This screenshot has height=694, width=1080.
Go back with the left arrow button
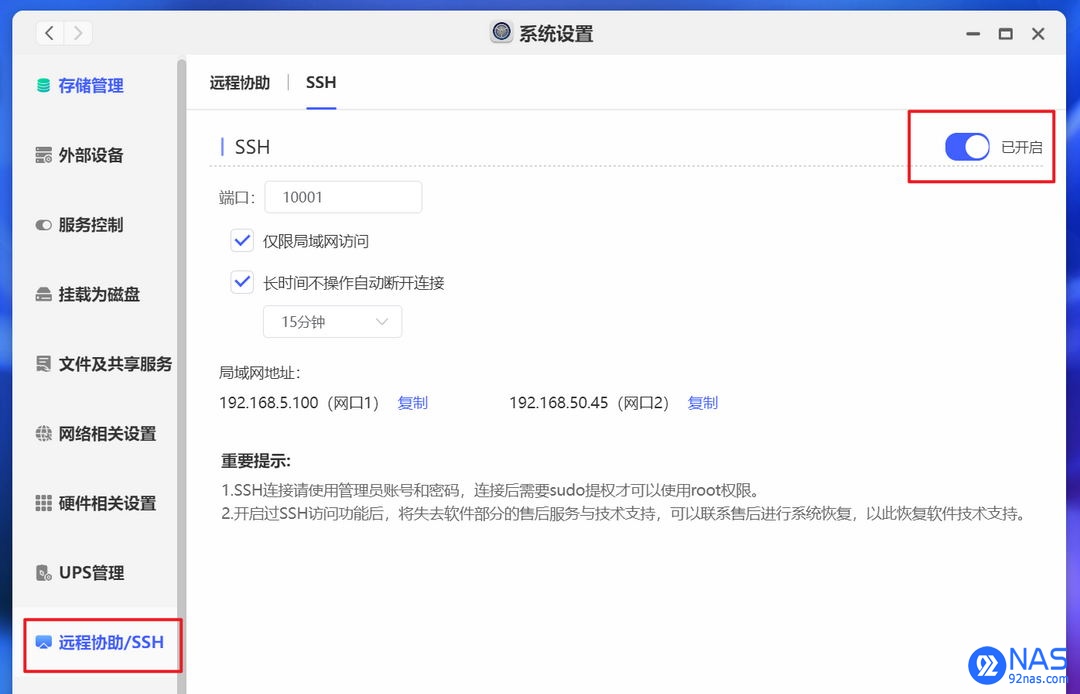50,33
